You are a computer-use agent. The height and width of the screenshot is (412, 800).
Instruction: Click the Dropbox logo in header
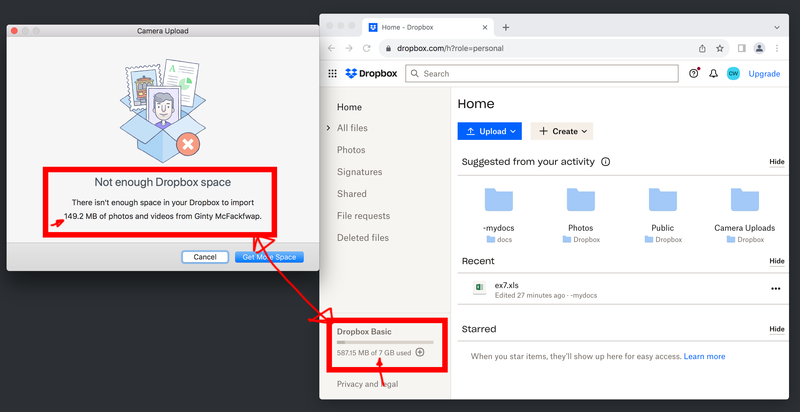(371, 73)
